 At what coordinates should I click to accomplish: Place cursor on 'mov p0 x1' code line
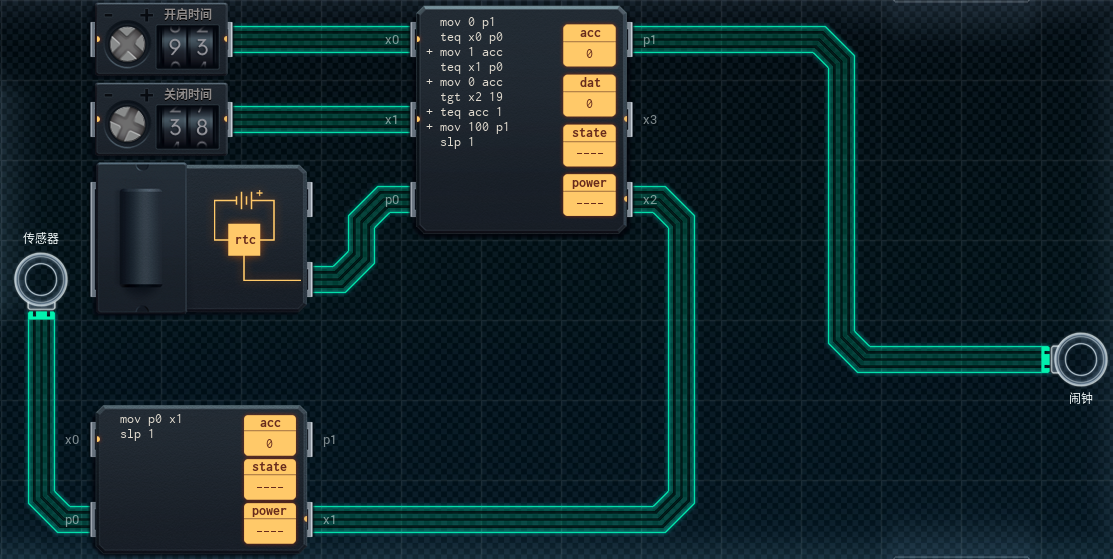(x=151, y=420)
